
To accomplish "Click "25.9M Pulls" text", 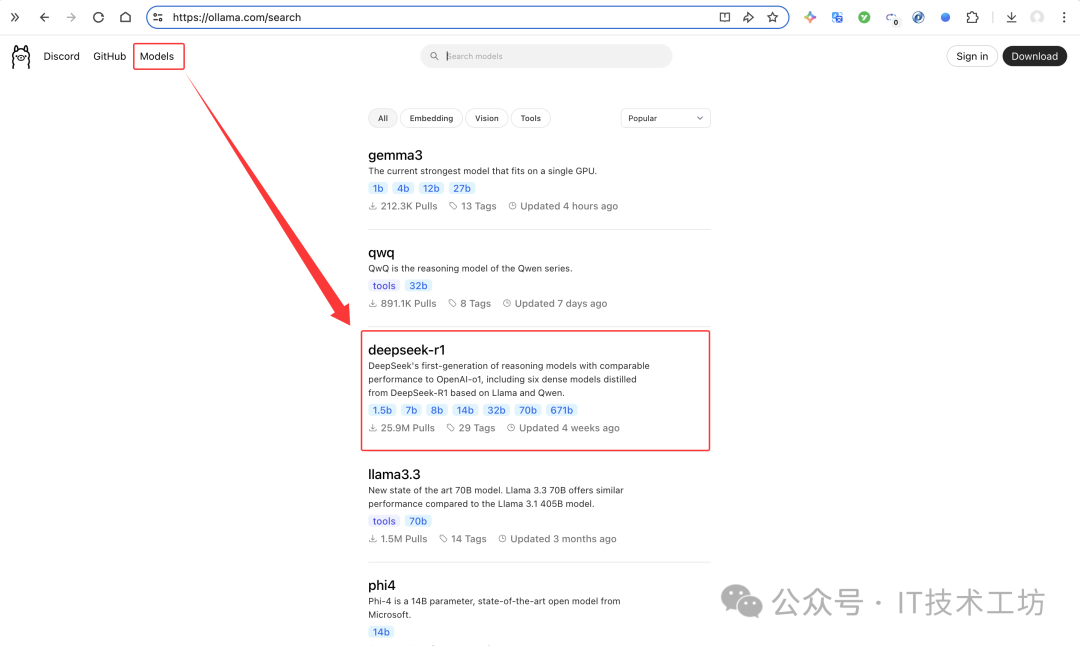I will [408, 428].
